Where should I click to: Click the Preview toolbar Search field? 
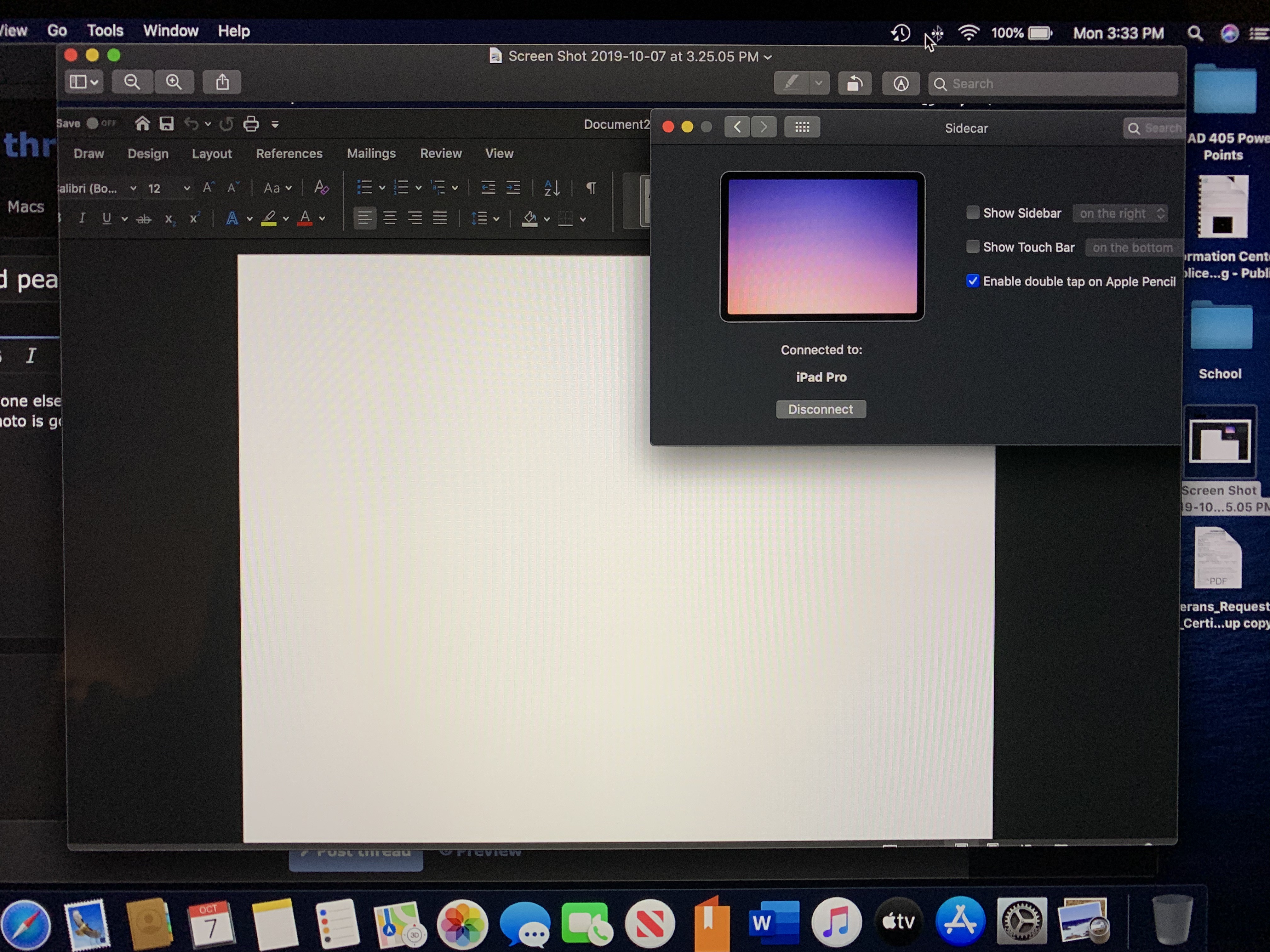tap(1053, 84)
